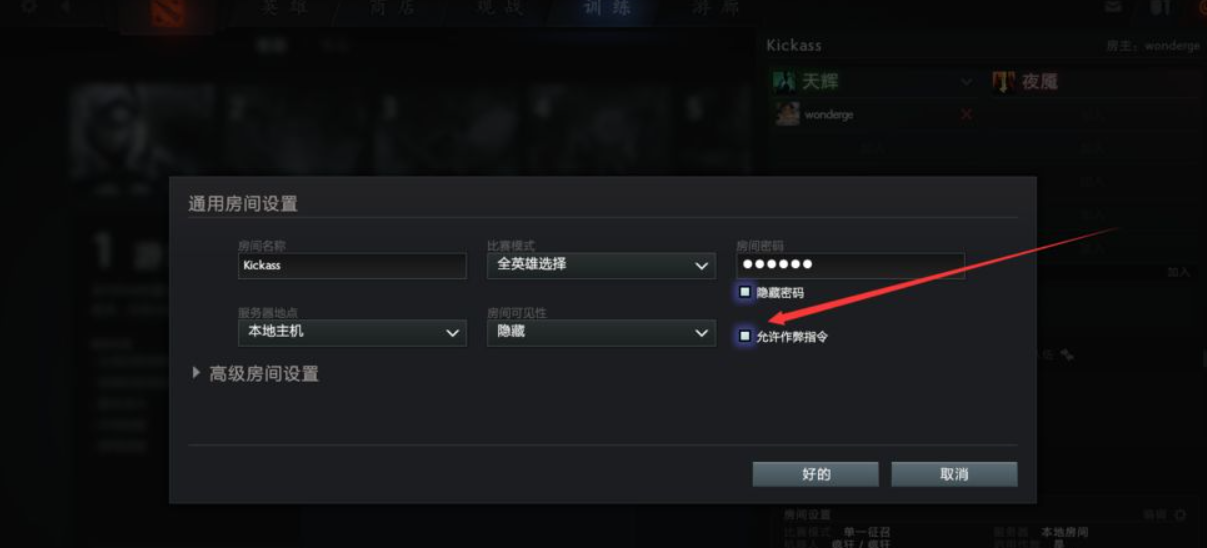
Task: Click the 房间名称 field containing Kickass
Action: [x=352, y=265]
